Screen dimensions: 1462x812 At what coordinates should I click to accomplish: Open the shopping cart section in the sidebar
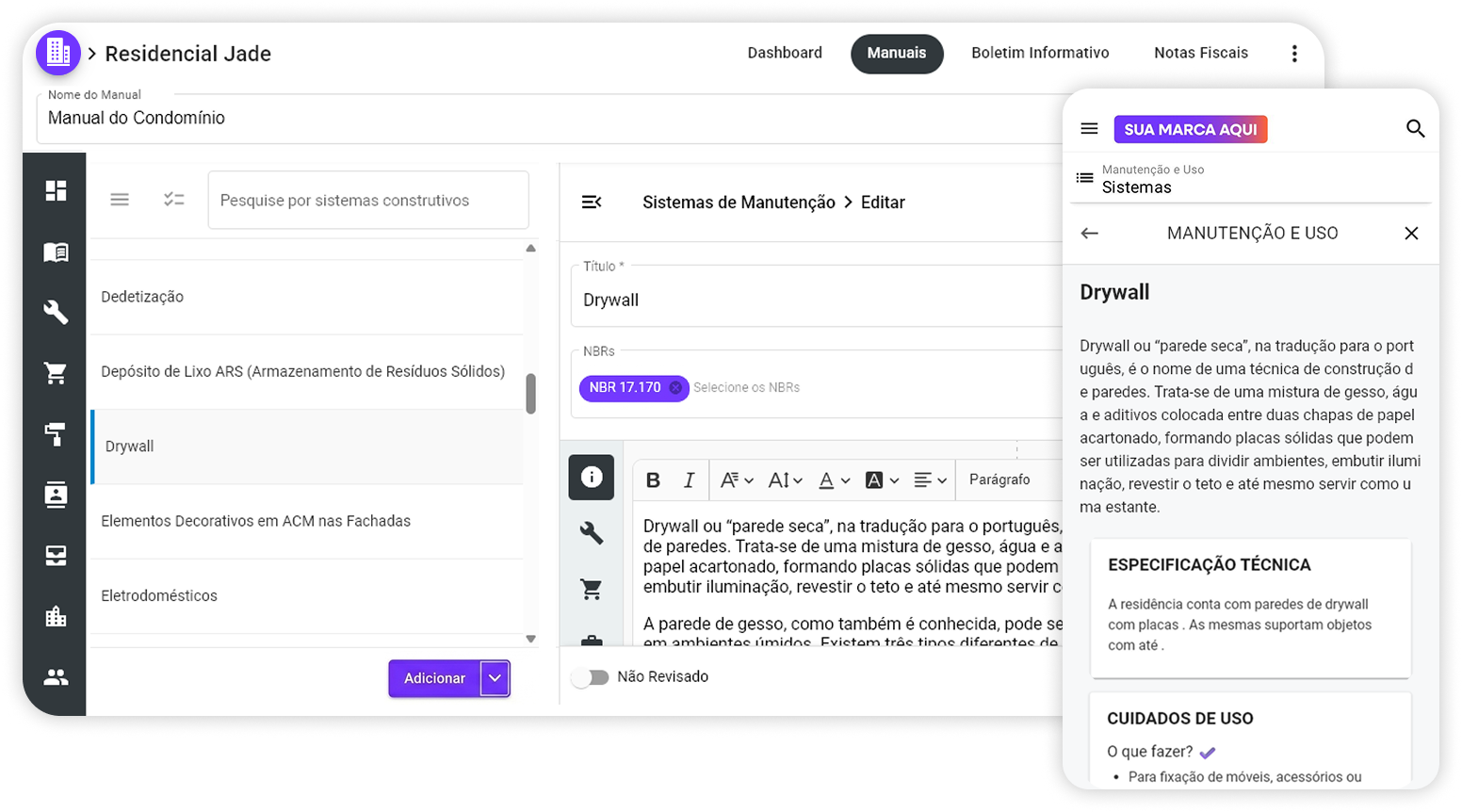tap(57, 372)
